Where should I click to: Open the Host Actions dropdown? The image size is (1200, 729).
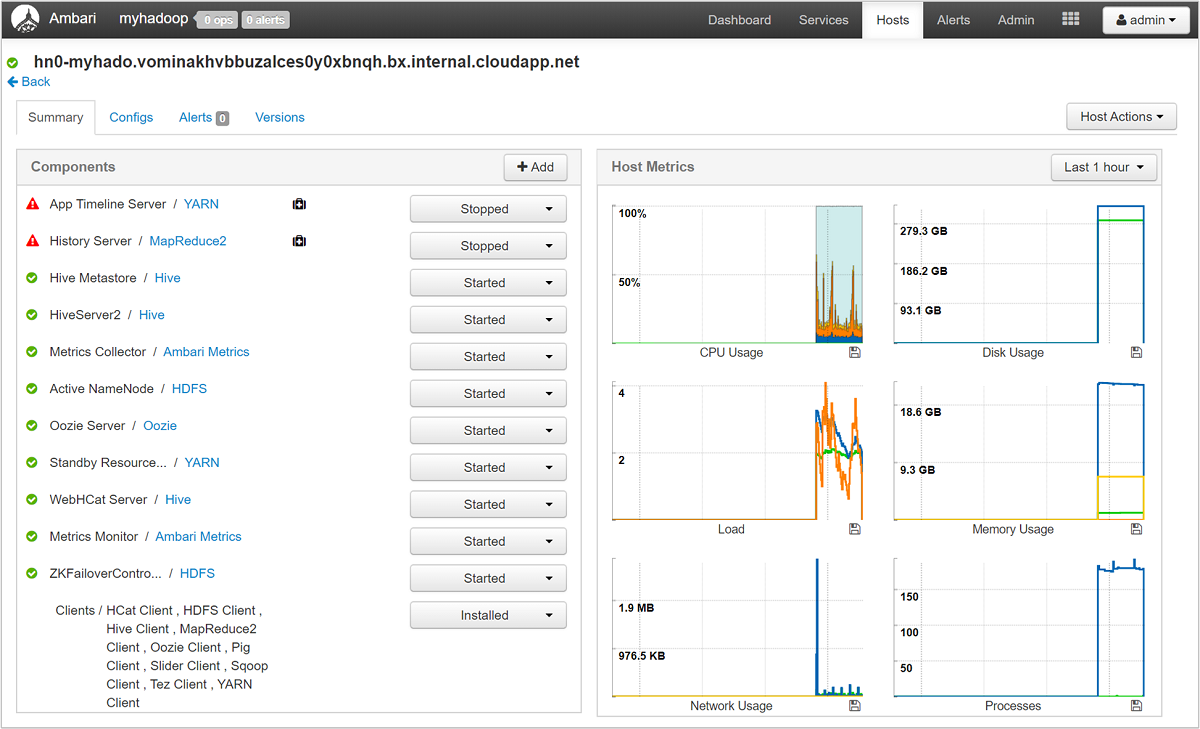tap(1121, 117)
